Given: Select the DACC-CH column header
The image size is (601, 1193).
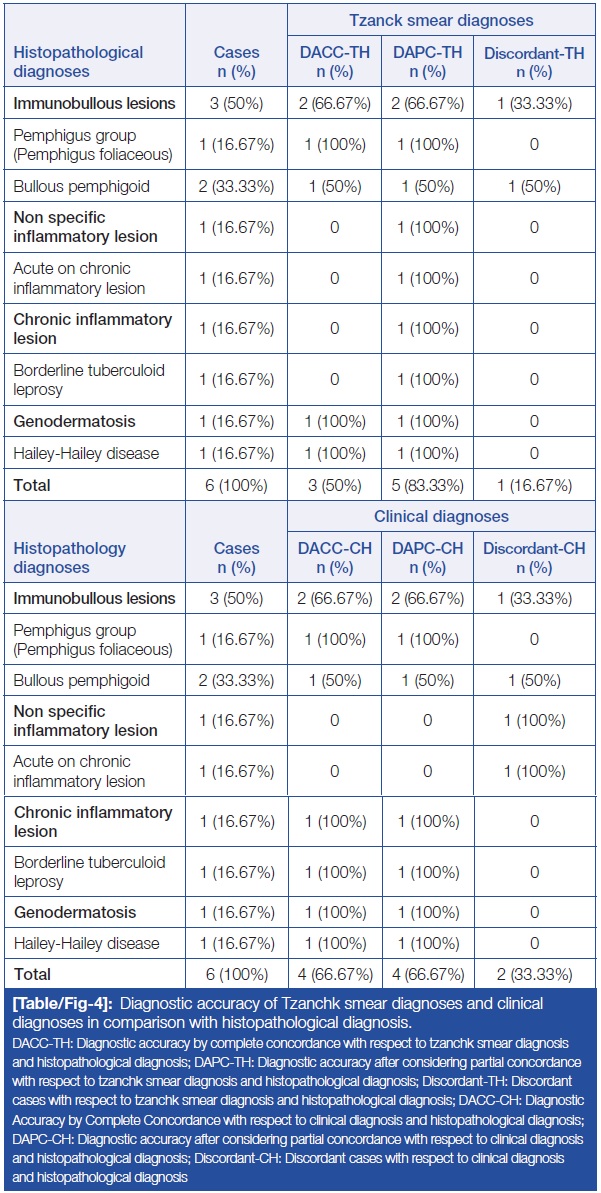Looking at the screenshot, I should (334, 558).
